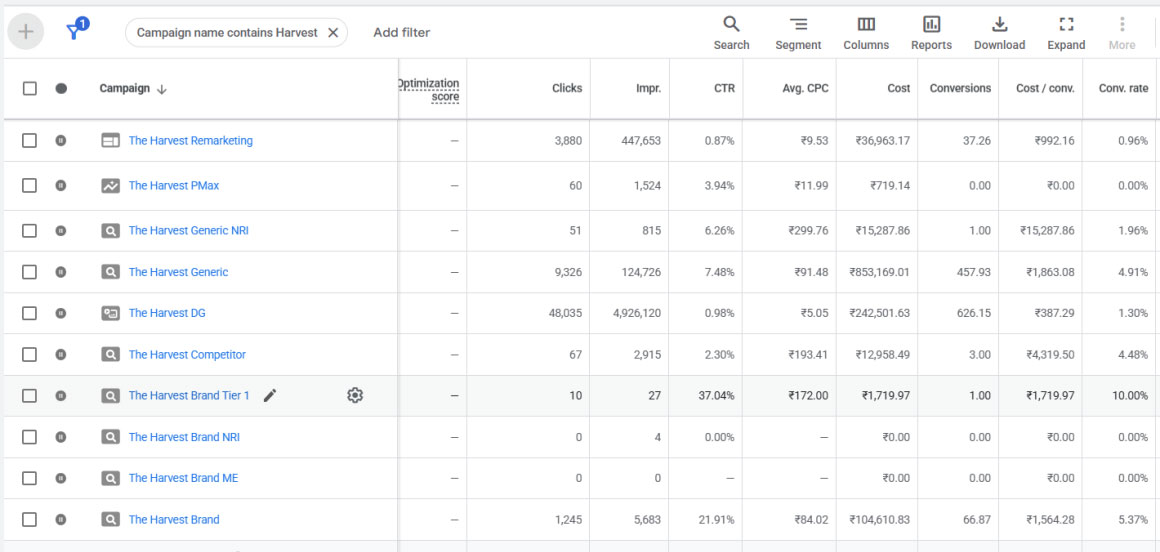Open the Columns editor icon

point(866,32)
